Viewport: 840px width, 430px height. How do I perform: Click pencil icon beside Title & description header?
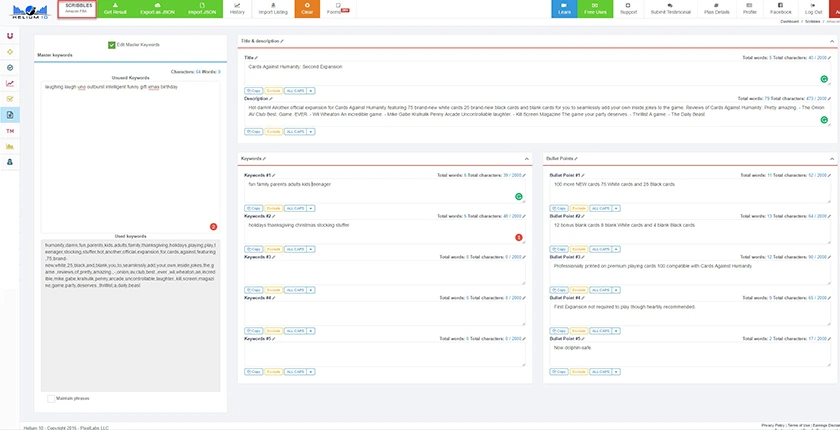coord(282,41)
